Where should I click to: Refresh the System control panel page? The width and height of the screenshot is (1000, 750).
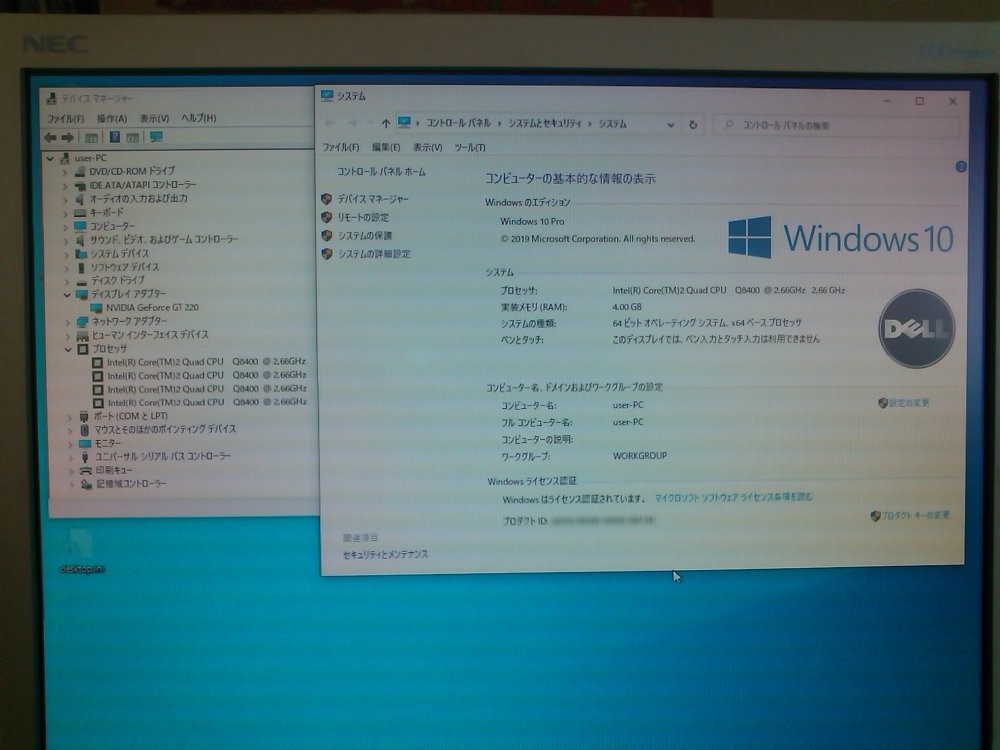tap(693, 125)
